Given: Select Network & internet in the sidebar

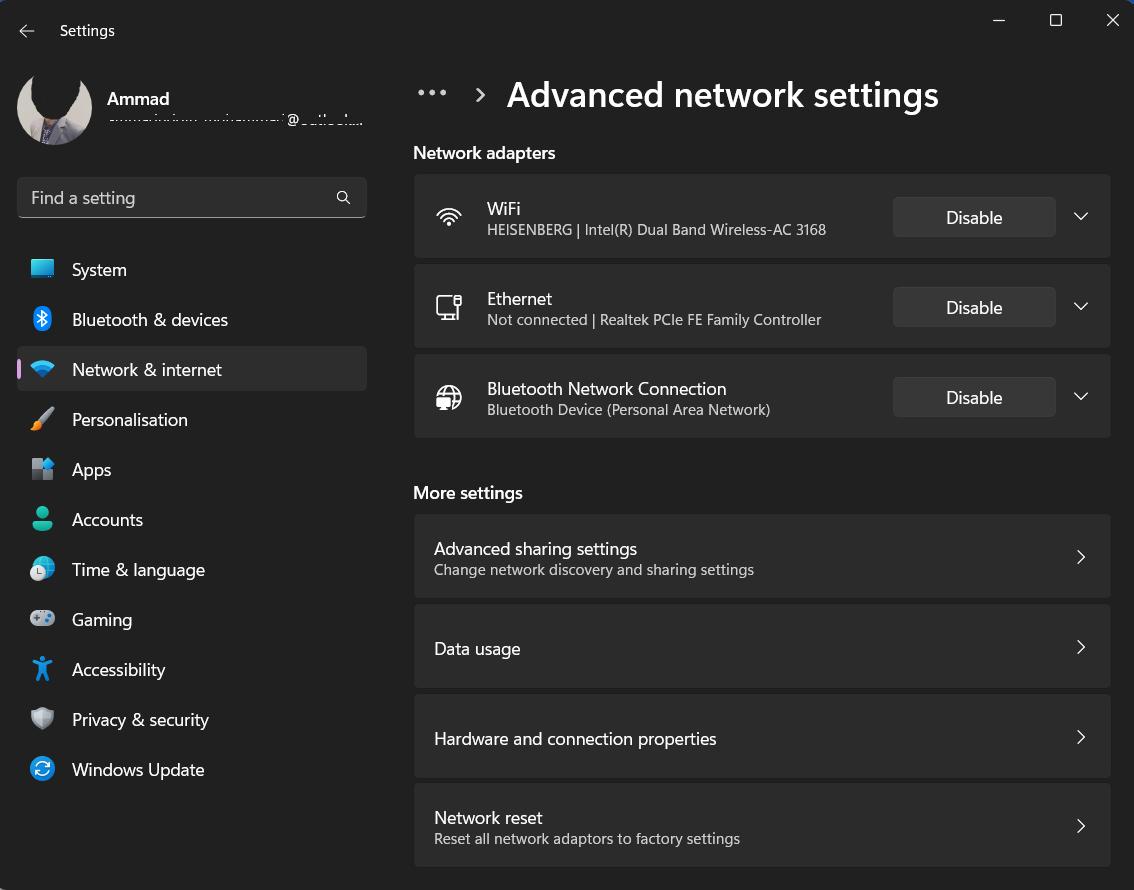Looking at the screenshot, I should [x=145, y=369].
